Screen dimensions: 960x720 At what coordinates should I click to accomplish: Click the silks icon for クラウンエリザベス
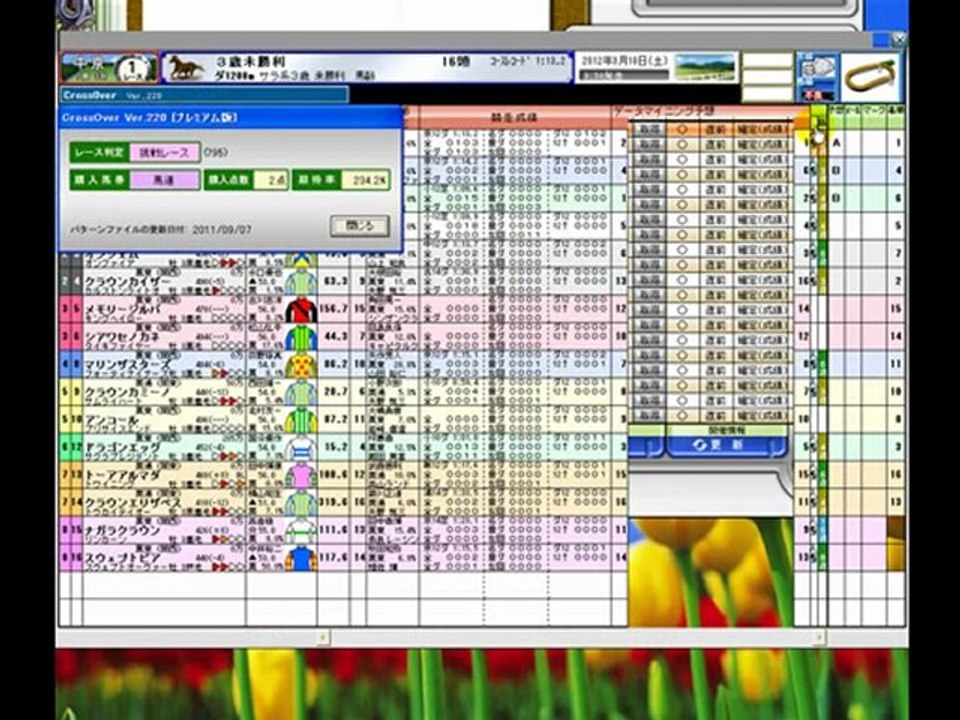[301, 503]
